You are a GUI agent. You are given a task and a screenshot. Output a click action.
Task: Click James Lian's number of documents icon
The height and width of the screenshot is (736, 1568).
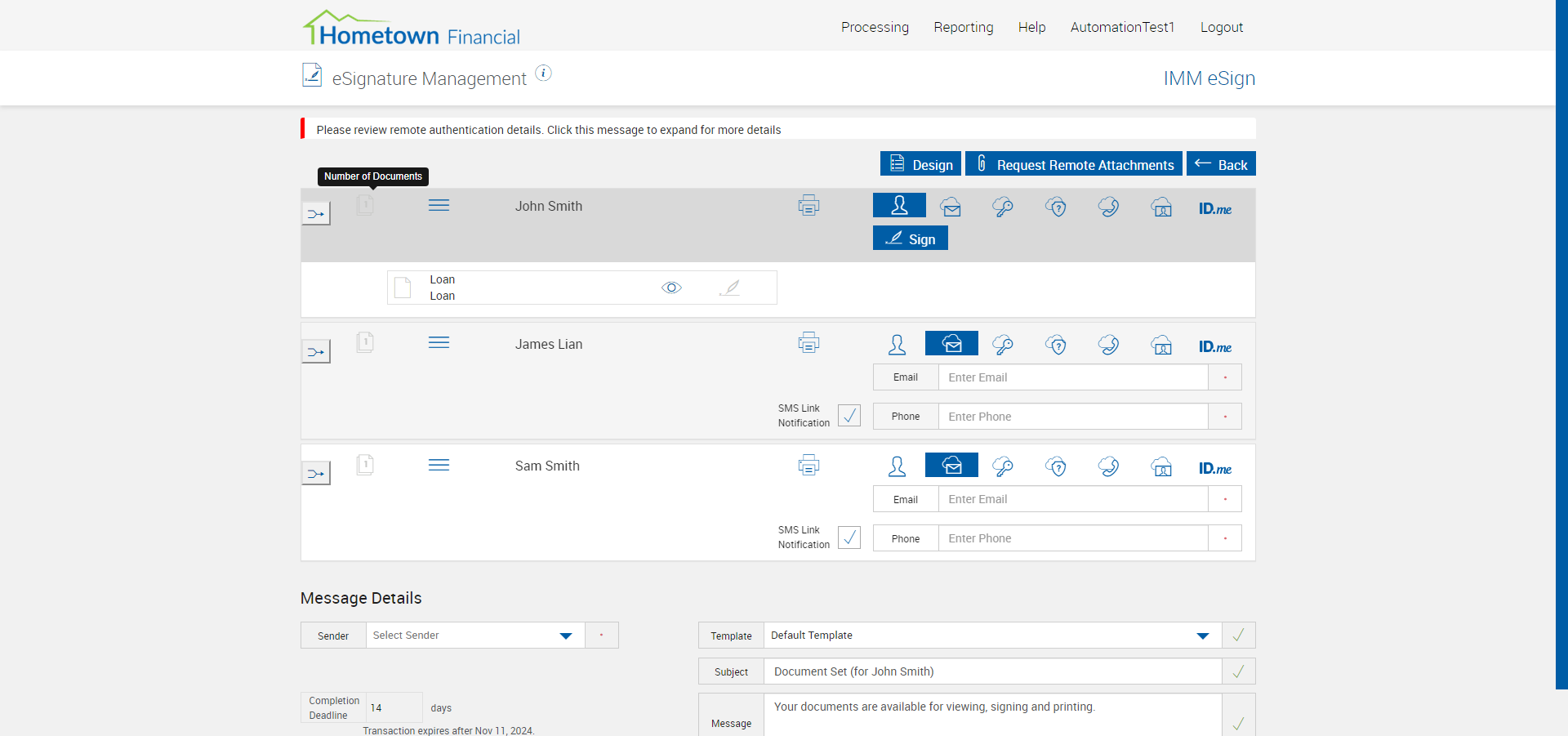pyautogui.click(x=365, y=342)
